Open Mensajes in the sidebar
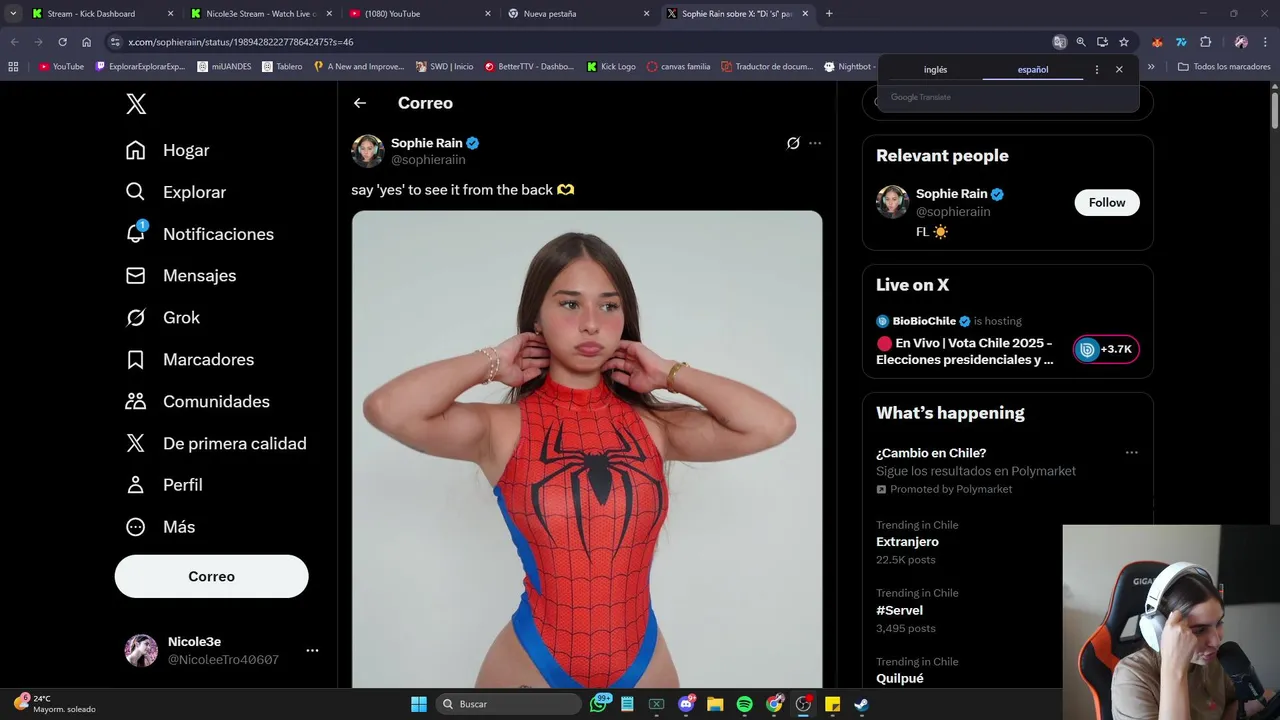 tap(180, 275)
